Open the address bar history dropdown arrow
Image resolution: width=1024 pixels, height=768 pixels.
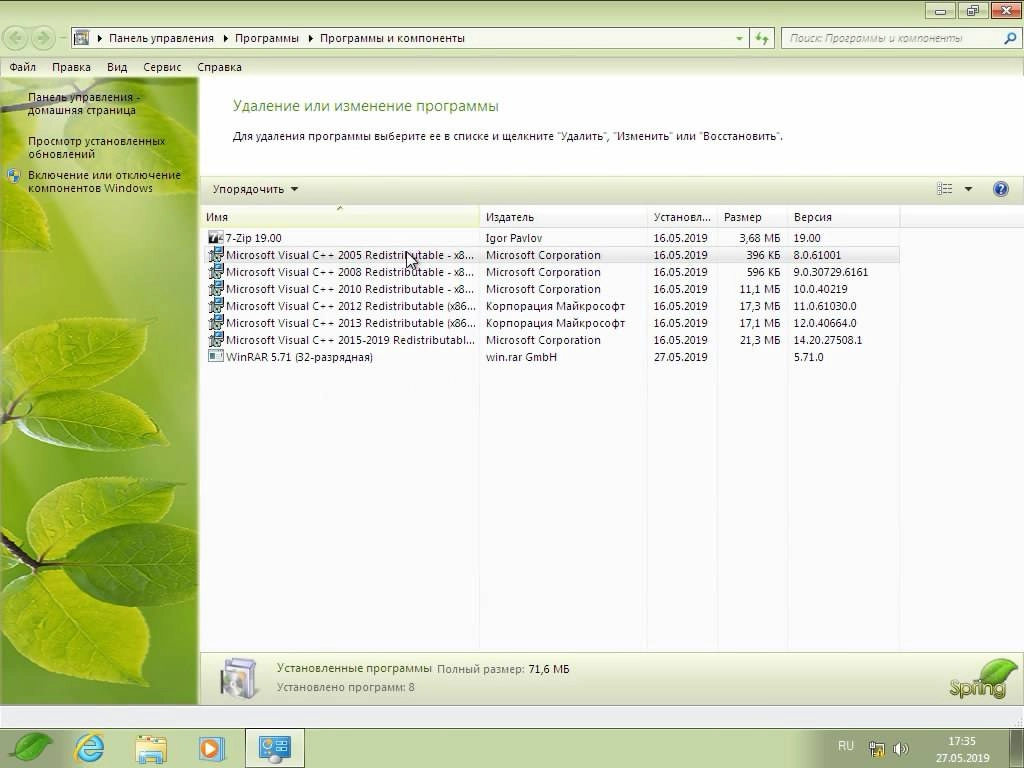739,39
